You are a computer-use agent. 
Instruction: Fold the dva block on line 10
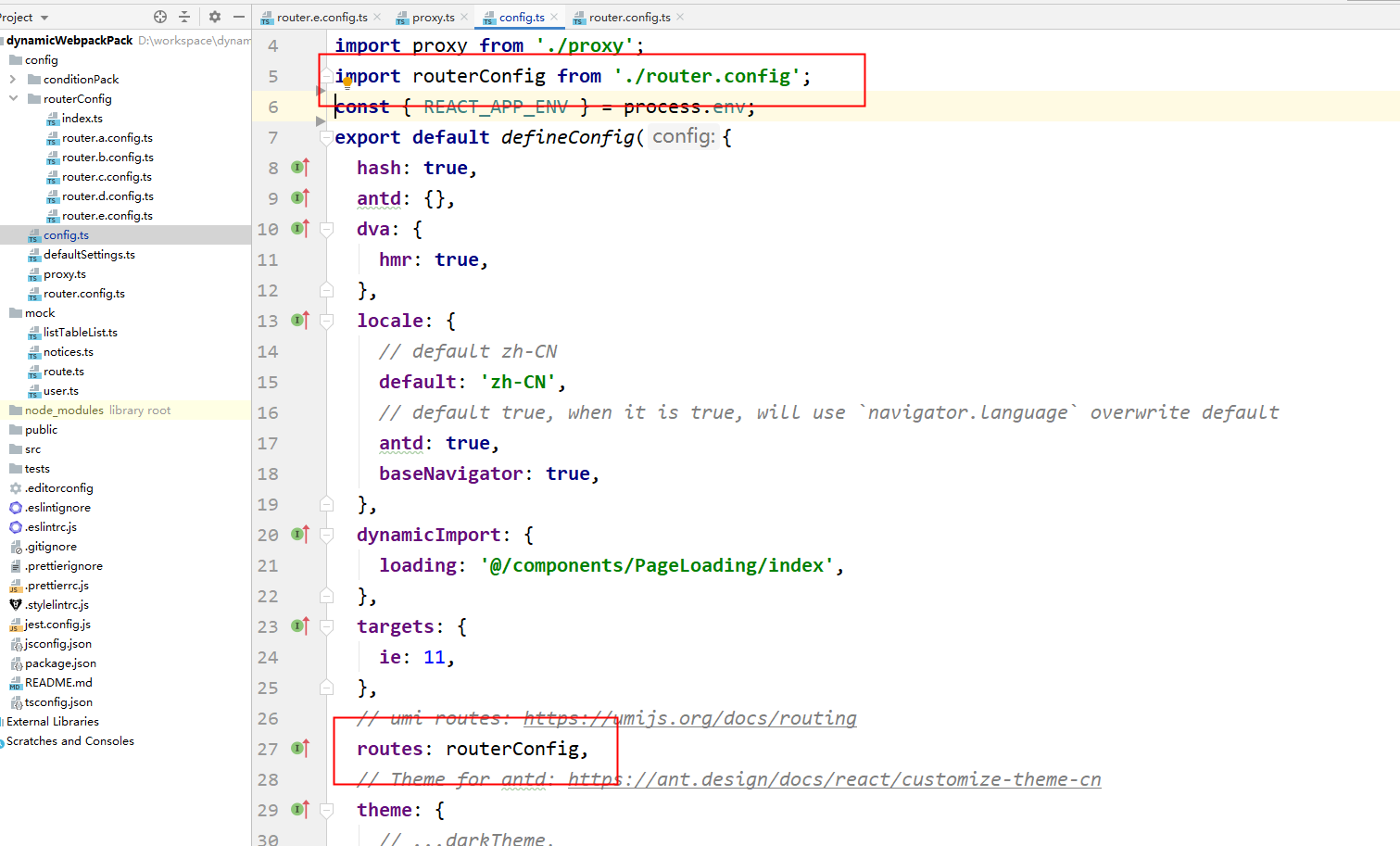pyautogui.click(x=326, y=229)
